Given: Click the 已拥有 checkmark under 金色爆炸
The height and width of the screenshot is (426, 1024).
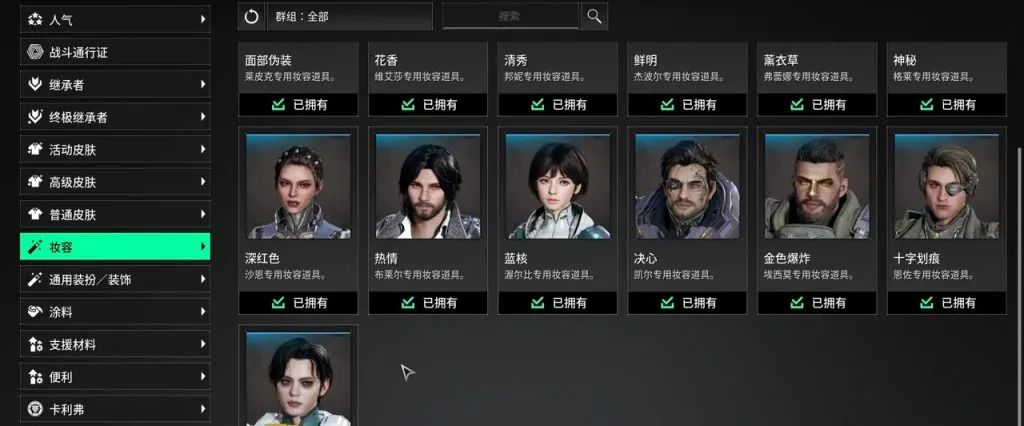Looking at the screenshot, I should tap(797, 303).
